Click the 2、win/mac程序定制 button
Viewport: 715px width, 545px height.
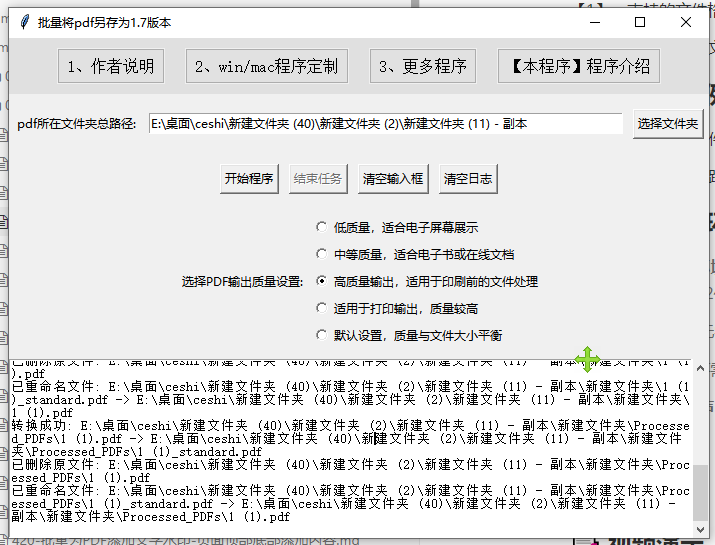click(x=267, y=66)
